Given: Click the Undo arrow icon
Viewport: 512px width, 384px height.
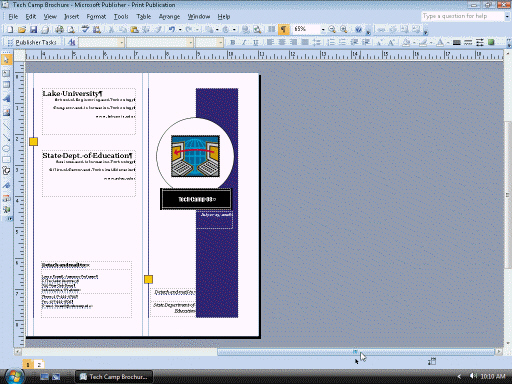Looking at the screenshot, I should coord(172,30).
